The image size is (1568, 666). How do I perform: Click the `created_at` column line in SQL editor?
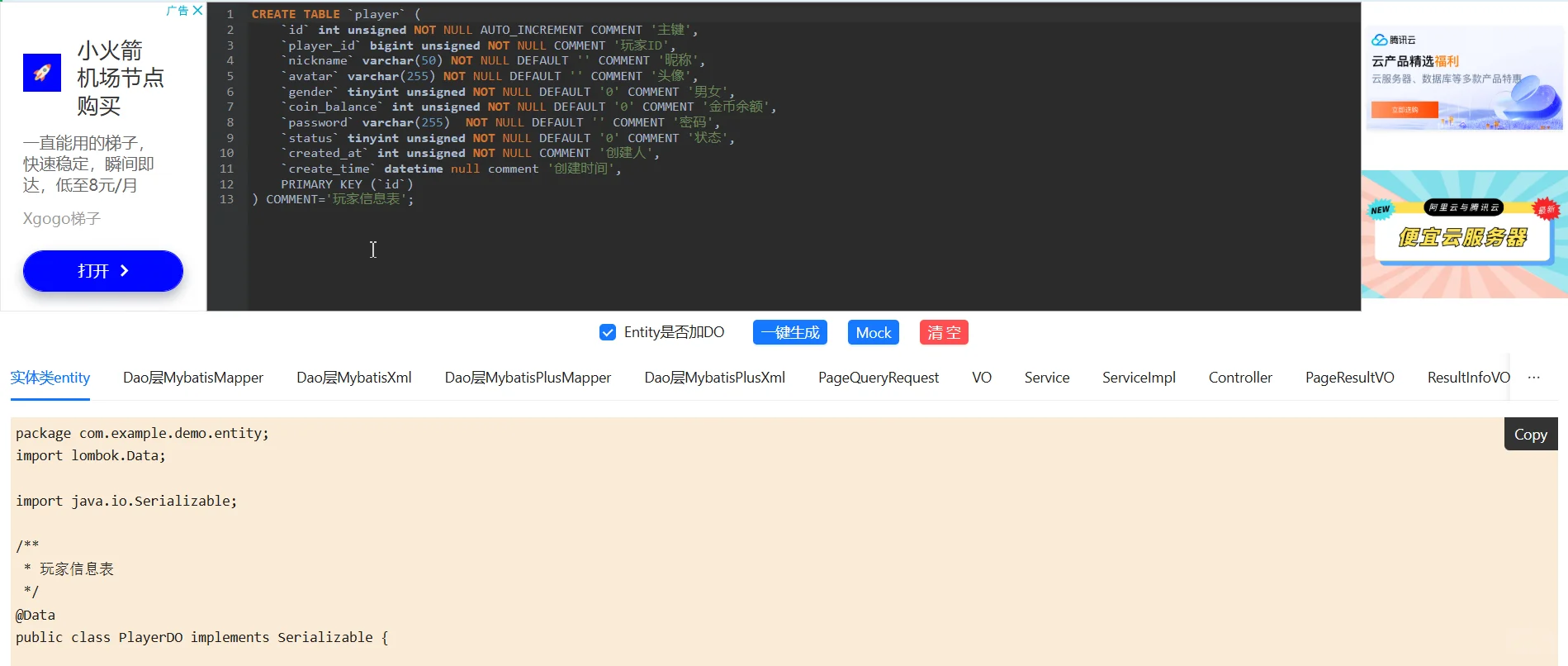pos(470,153)
